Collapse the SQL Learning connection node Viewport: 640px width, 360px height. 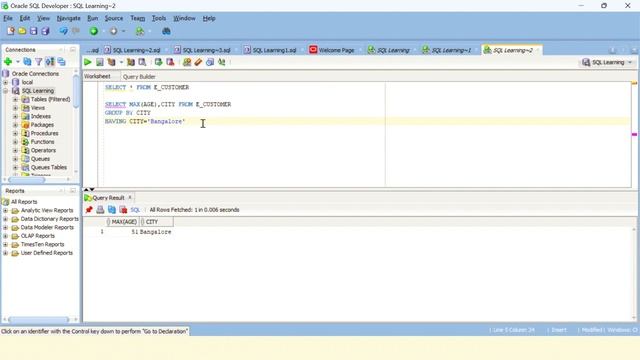pyautogui.click(x=6, y=91)
